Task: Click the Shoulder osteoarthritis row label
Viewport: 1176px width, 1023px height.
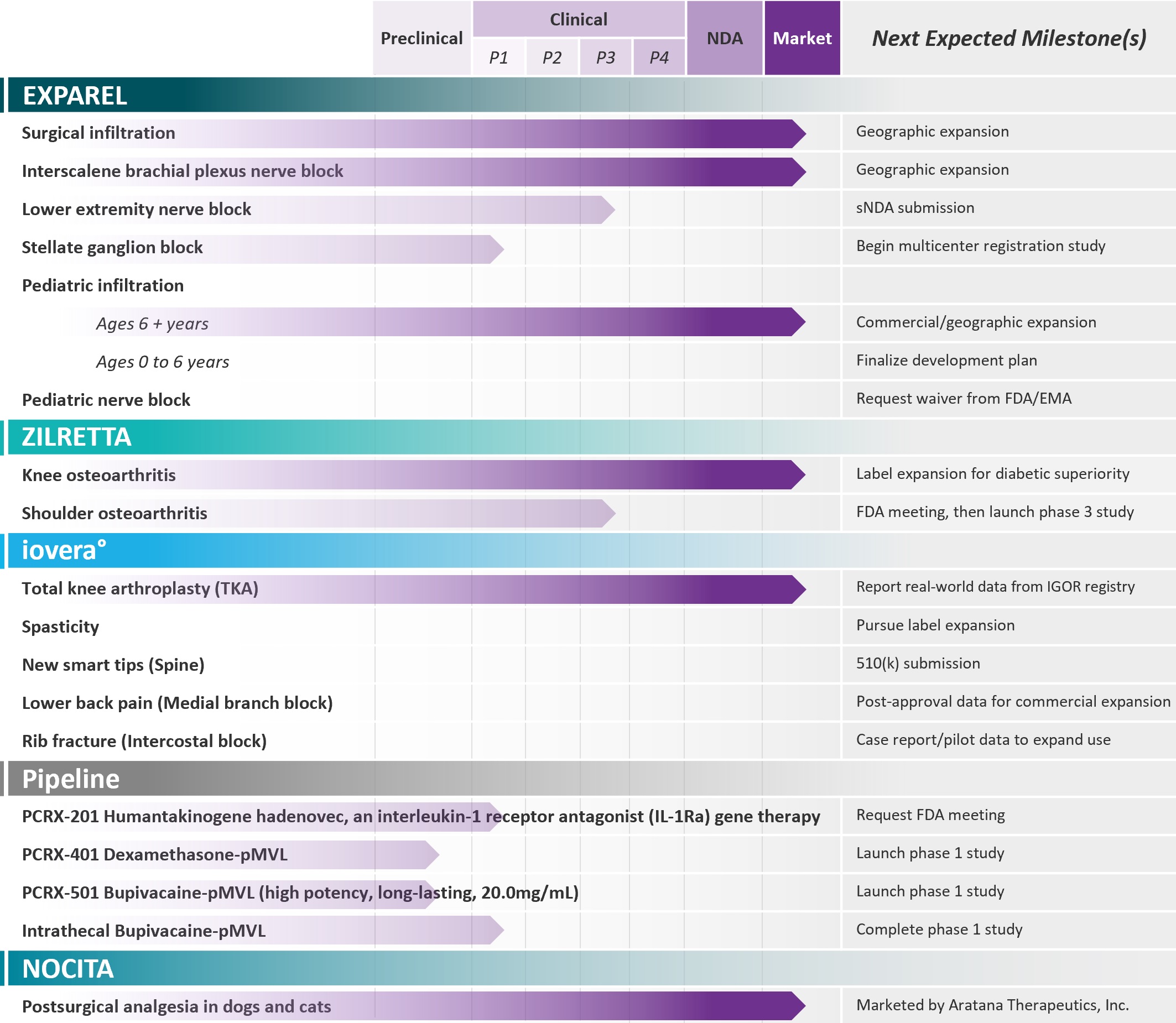Action: point(115,513)
